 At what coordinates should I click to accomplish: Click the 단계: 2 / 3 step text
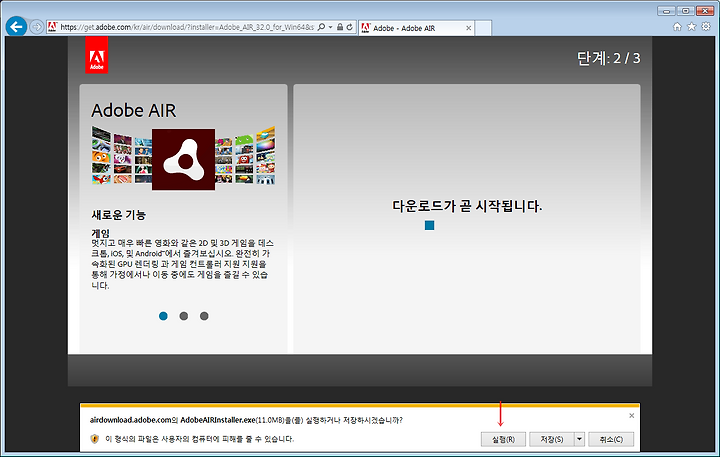[x=608, y=58]
